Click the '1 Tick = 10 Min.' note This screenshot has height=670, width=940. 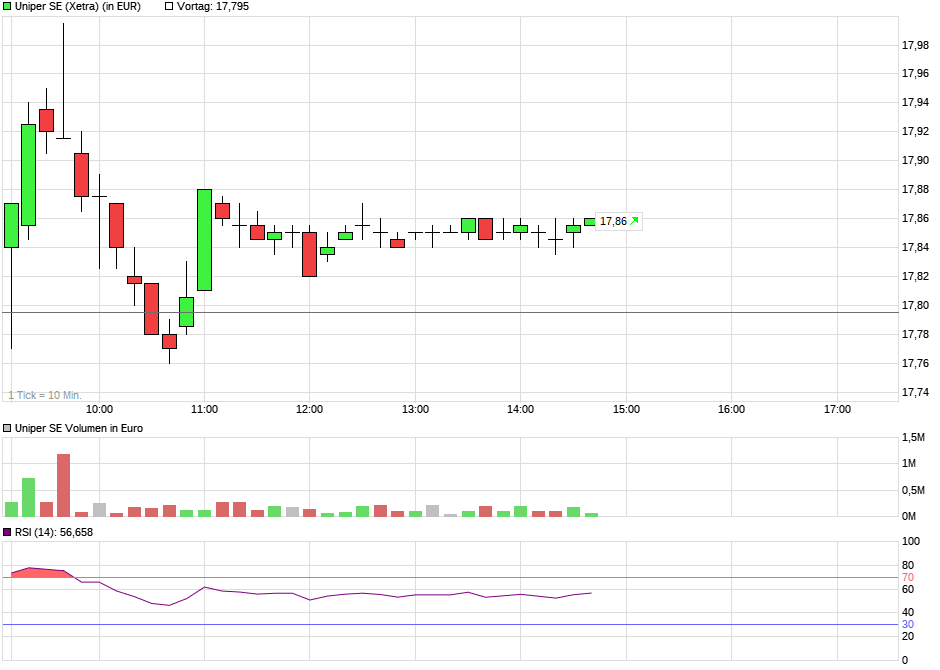coord(45,395)
